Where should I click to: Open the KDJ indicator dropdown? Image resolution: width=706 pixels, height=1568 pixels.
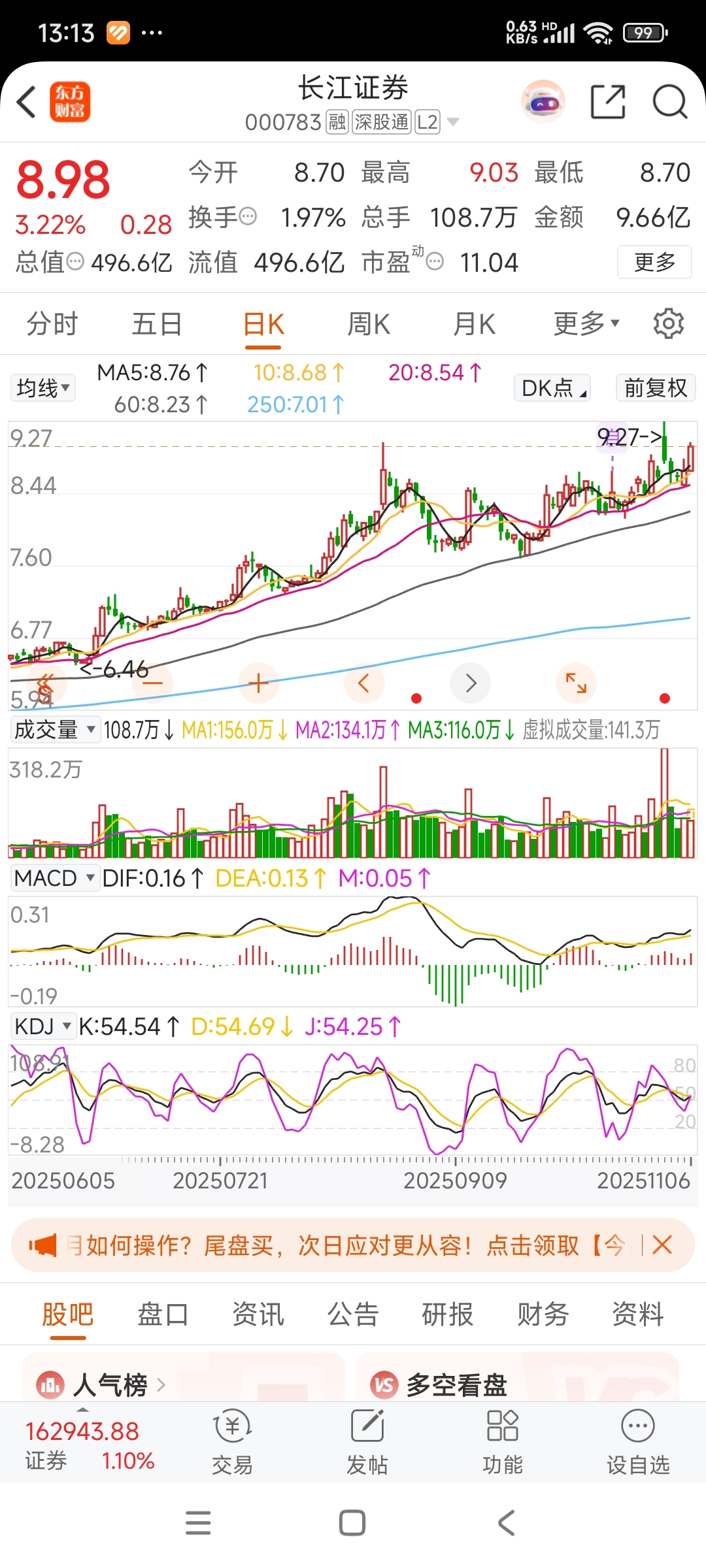tap(43, 1026)
